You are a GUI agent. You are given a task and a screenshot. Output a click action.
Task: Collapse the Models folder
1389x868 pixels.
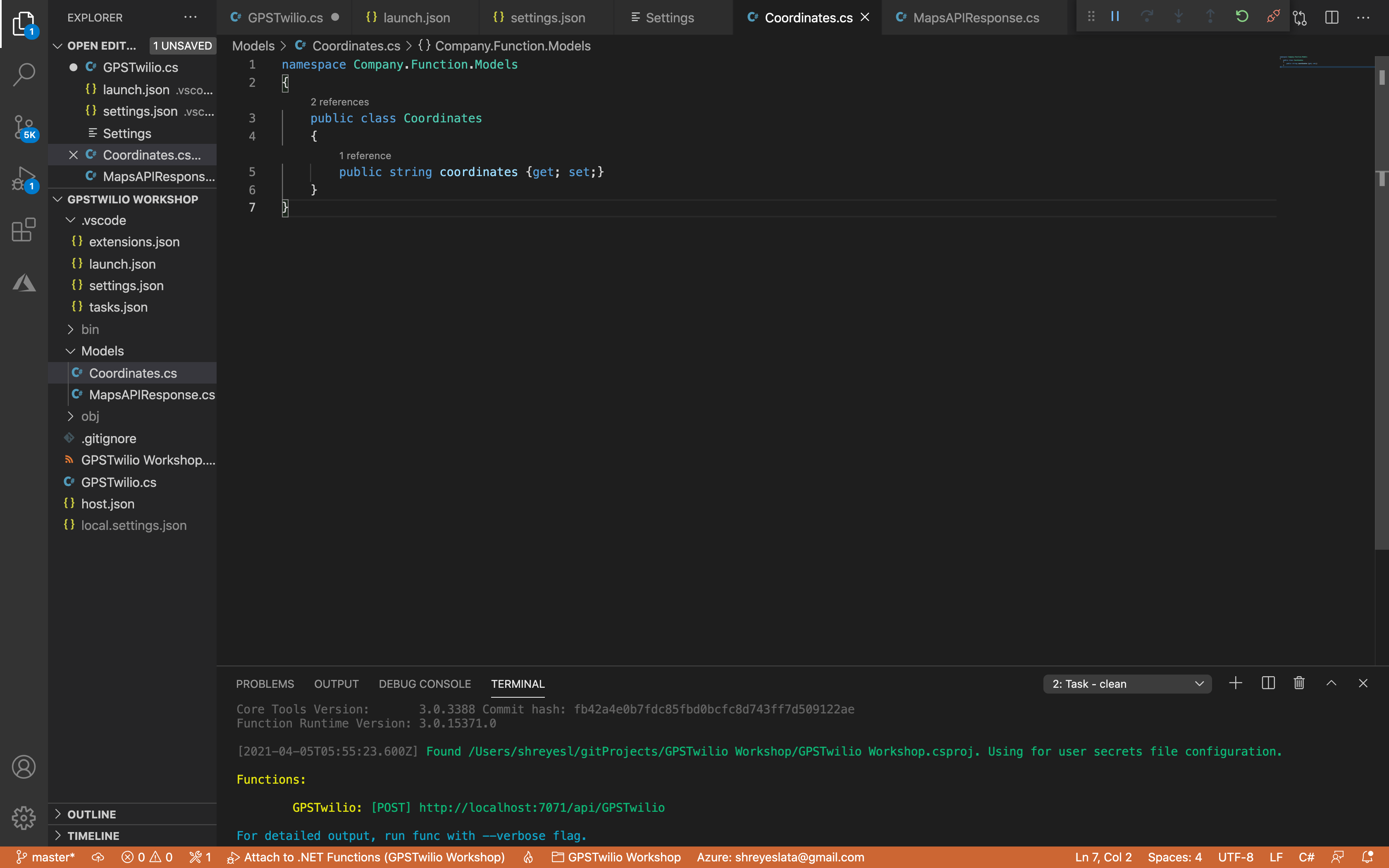click(102, 351)
